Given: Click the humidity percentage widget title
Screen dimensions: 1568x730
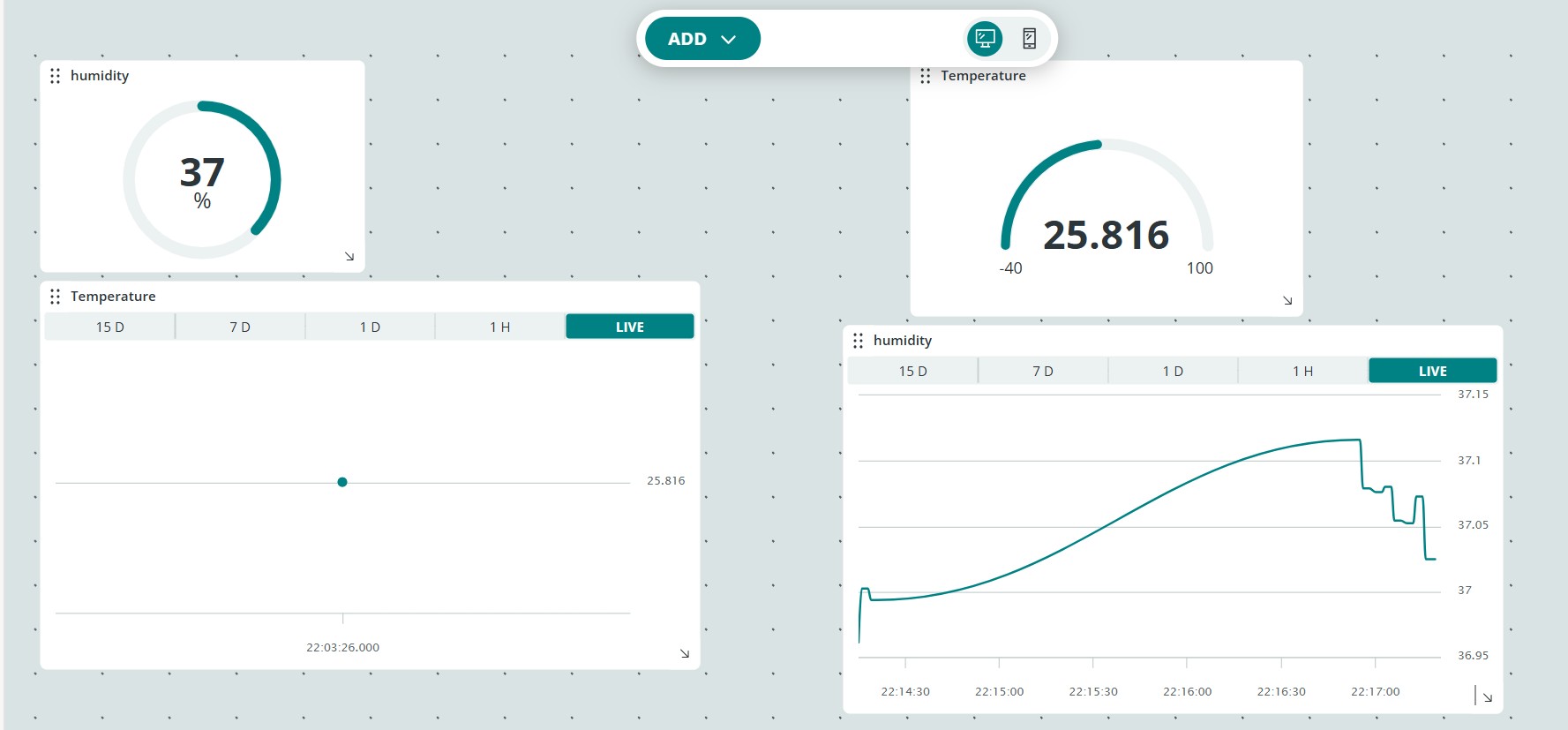Looking at the screenshot, I should (100, 76).
